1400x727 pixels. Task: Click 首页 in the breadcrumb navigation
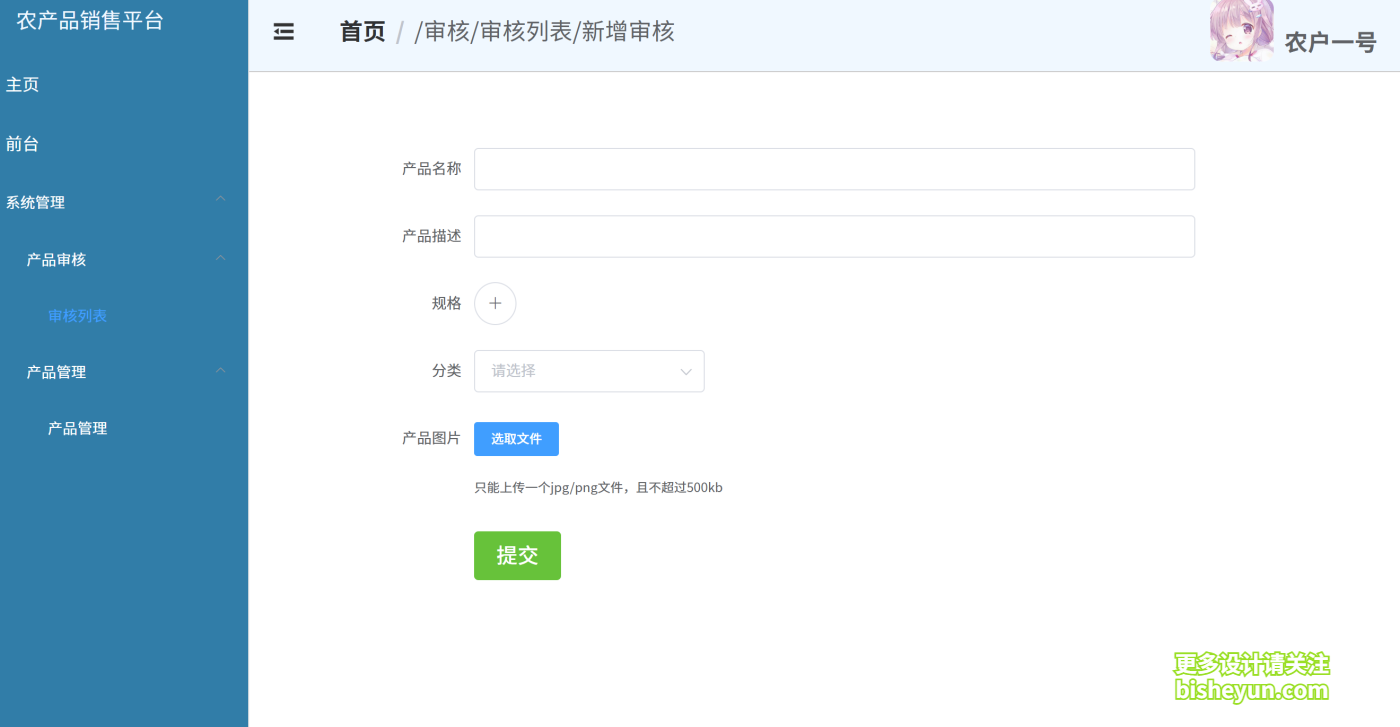point(362,31)
